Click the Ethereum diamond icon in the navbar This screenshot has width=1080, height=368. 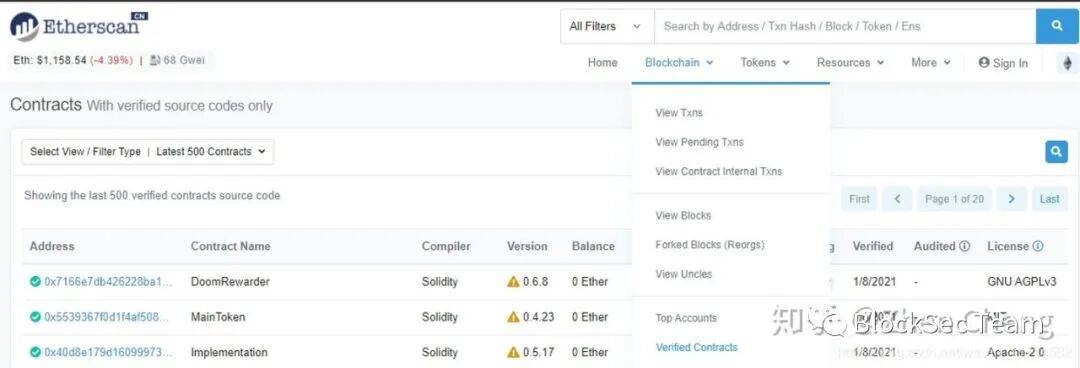(x=1068, y=63)
